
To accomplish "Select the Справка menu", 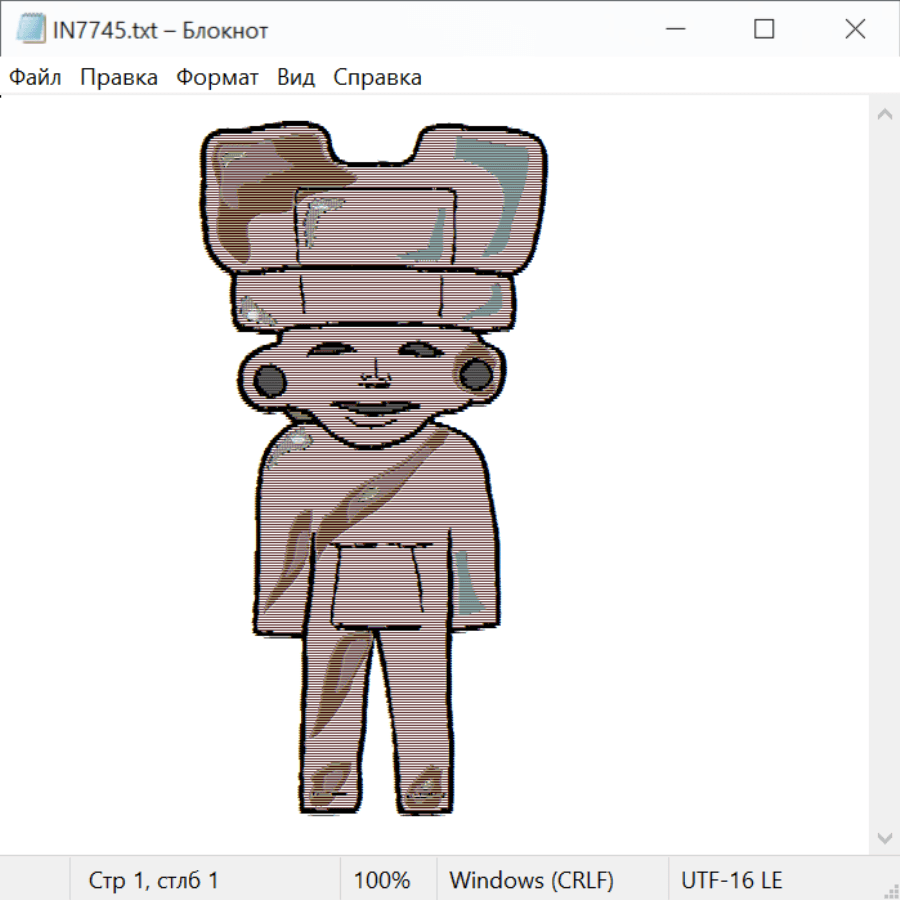I will (x=377, y=78).
